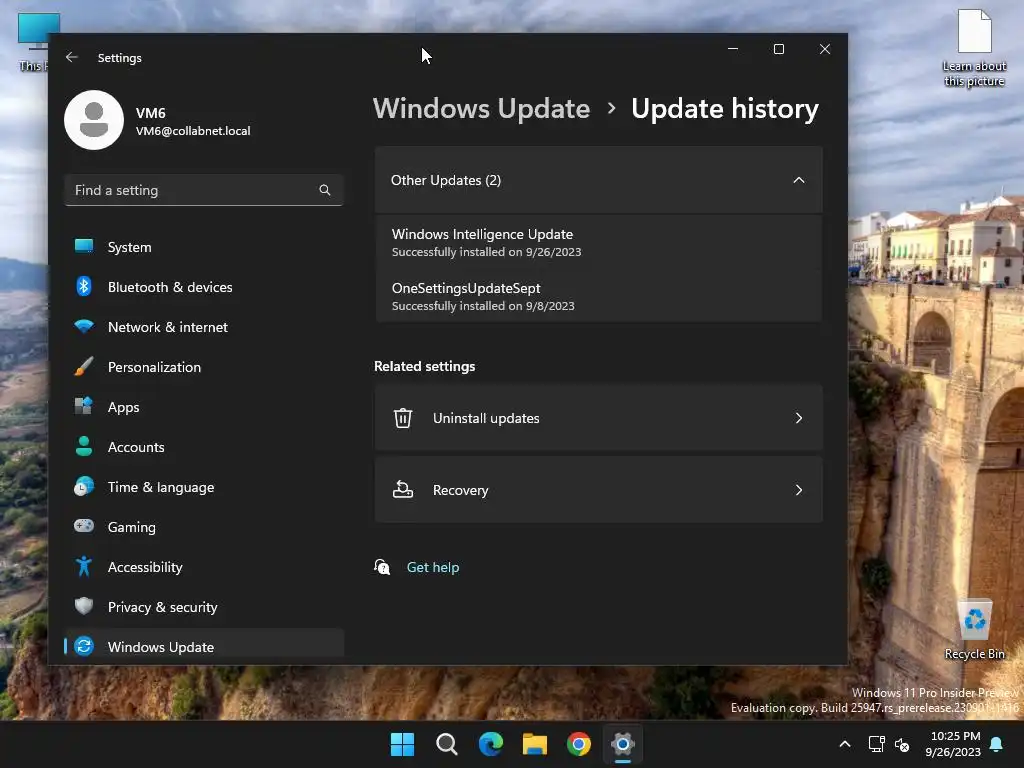
Task: Click the muted speaker icon in system tray
Action: pyautogui.click(x=902, y=744)
